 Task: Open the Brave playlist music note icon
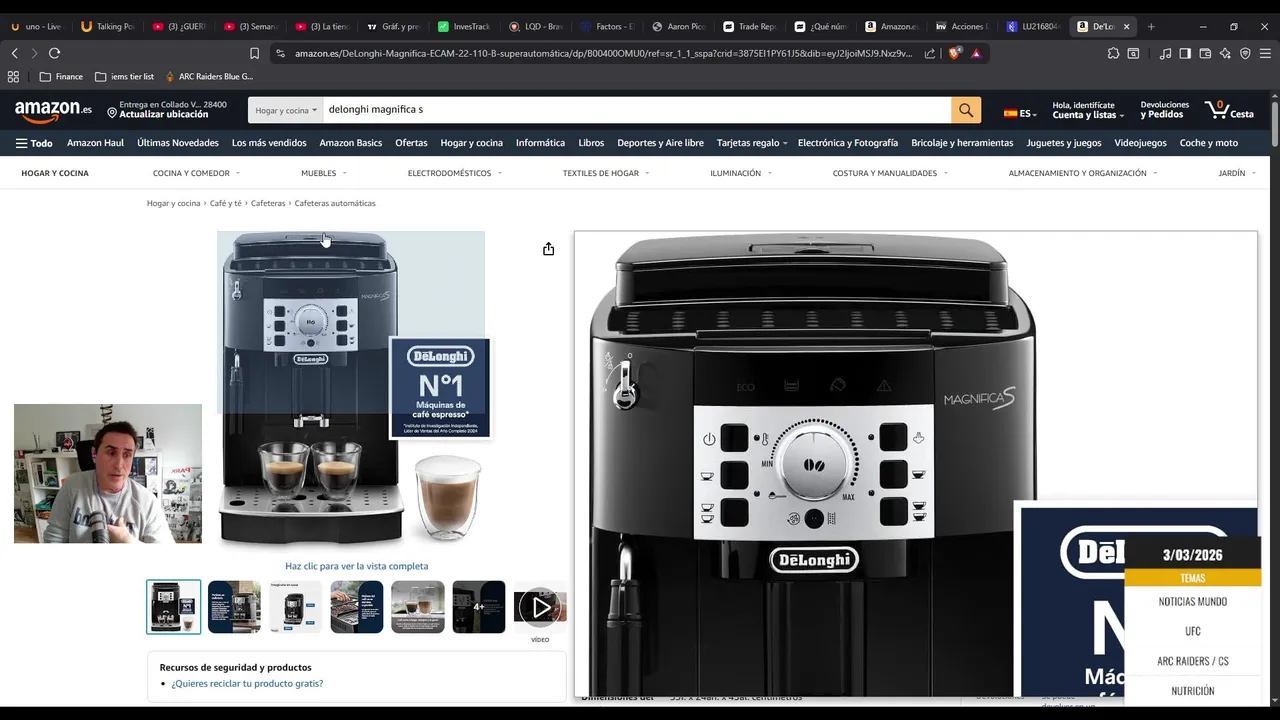(x=1165, y=53)
